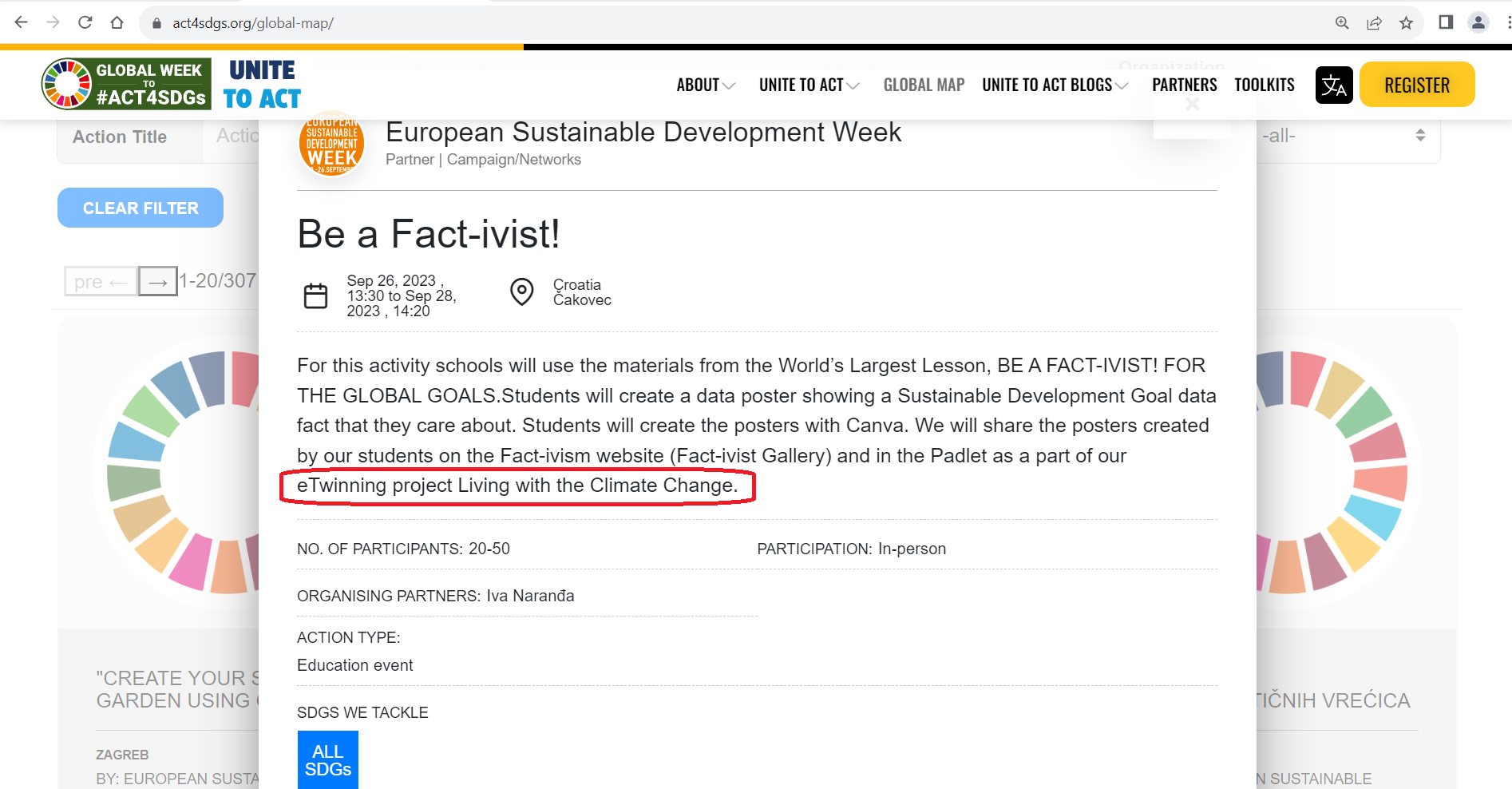Click the yellow Register button
This screenshot has height=789, width=1512.
click(x=1417, y=85)
